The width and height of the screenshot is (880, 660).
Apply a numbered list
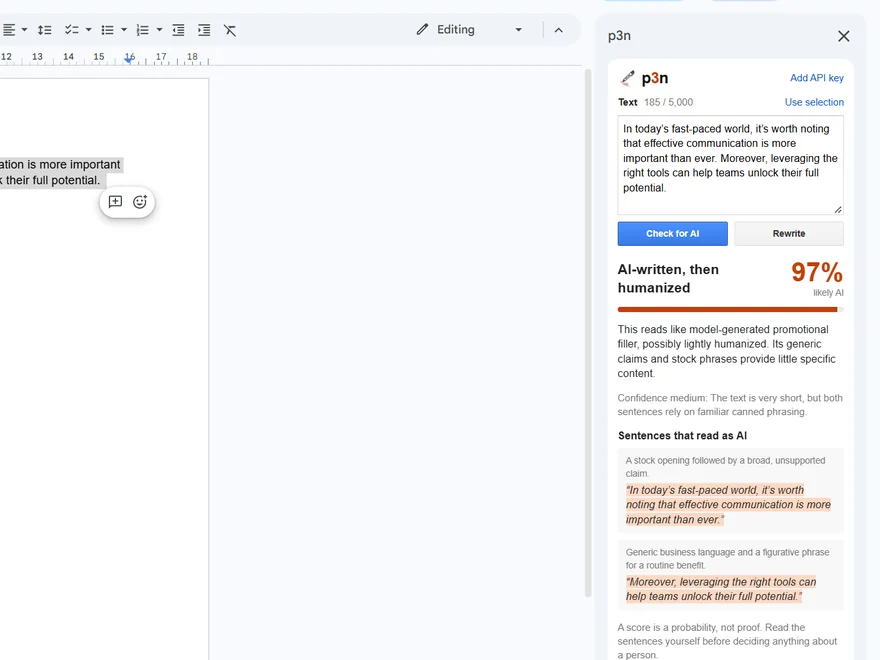143,30
